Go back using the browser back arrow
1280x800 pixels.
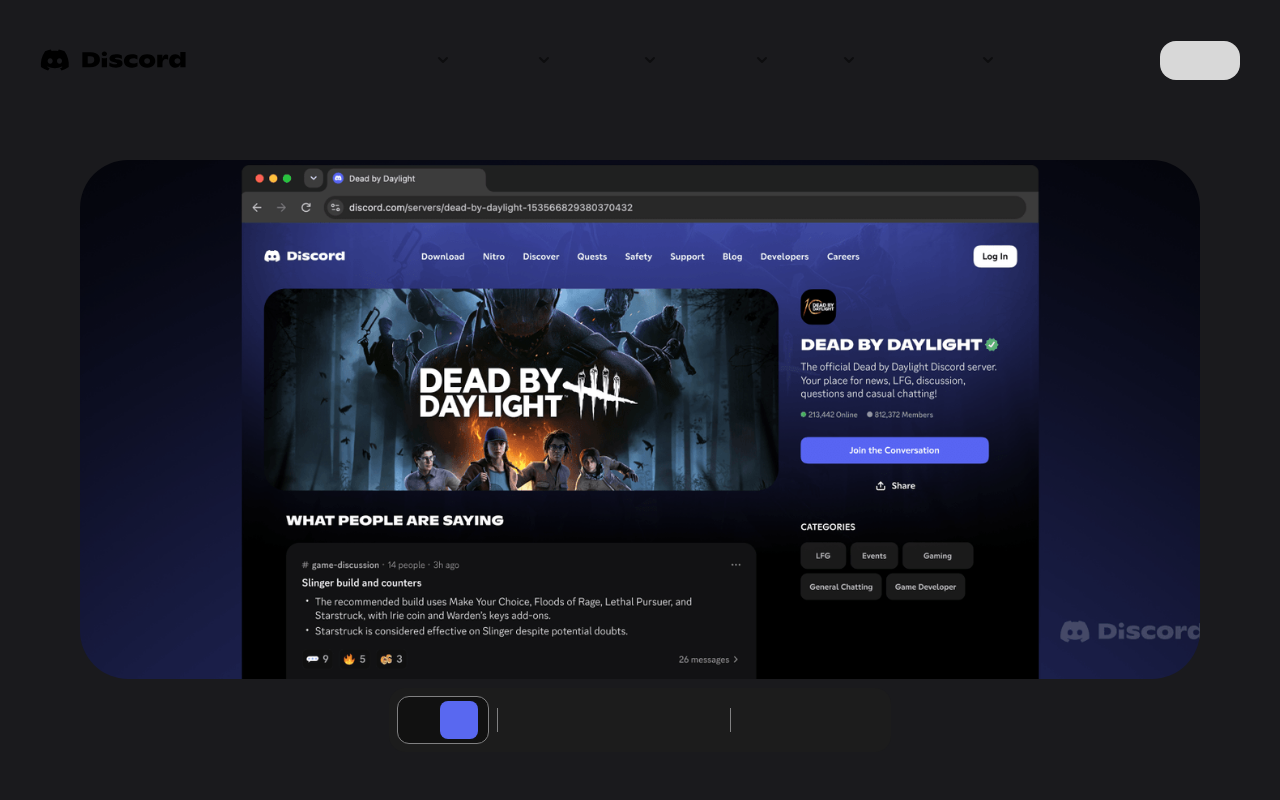pyautogui.click(x=257, y=207)
